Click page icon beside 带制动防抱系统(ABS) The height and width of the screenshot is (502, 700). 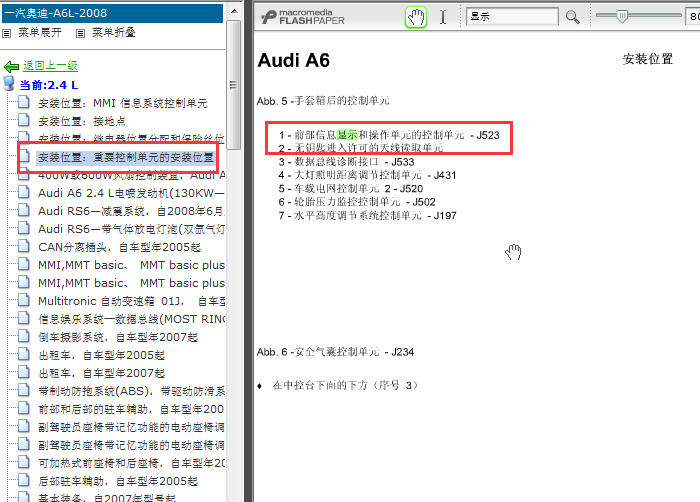pos(24,390)
